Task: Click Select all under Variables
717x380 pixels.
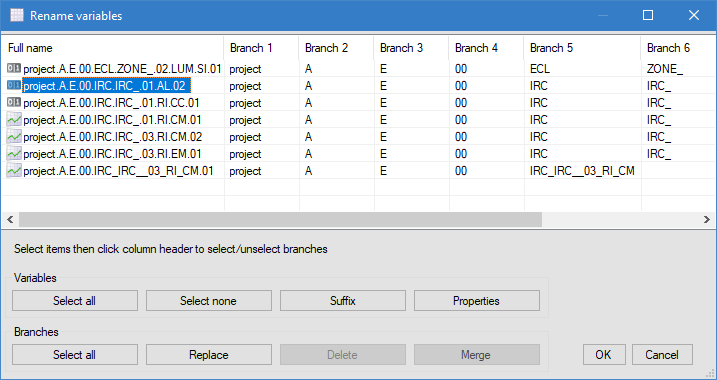Action: 75,301
